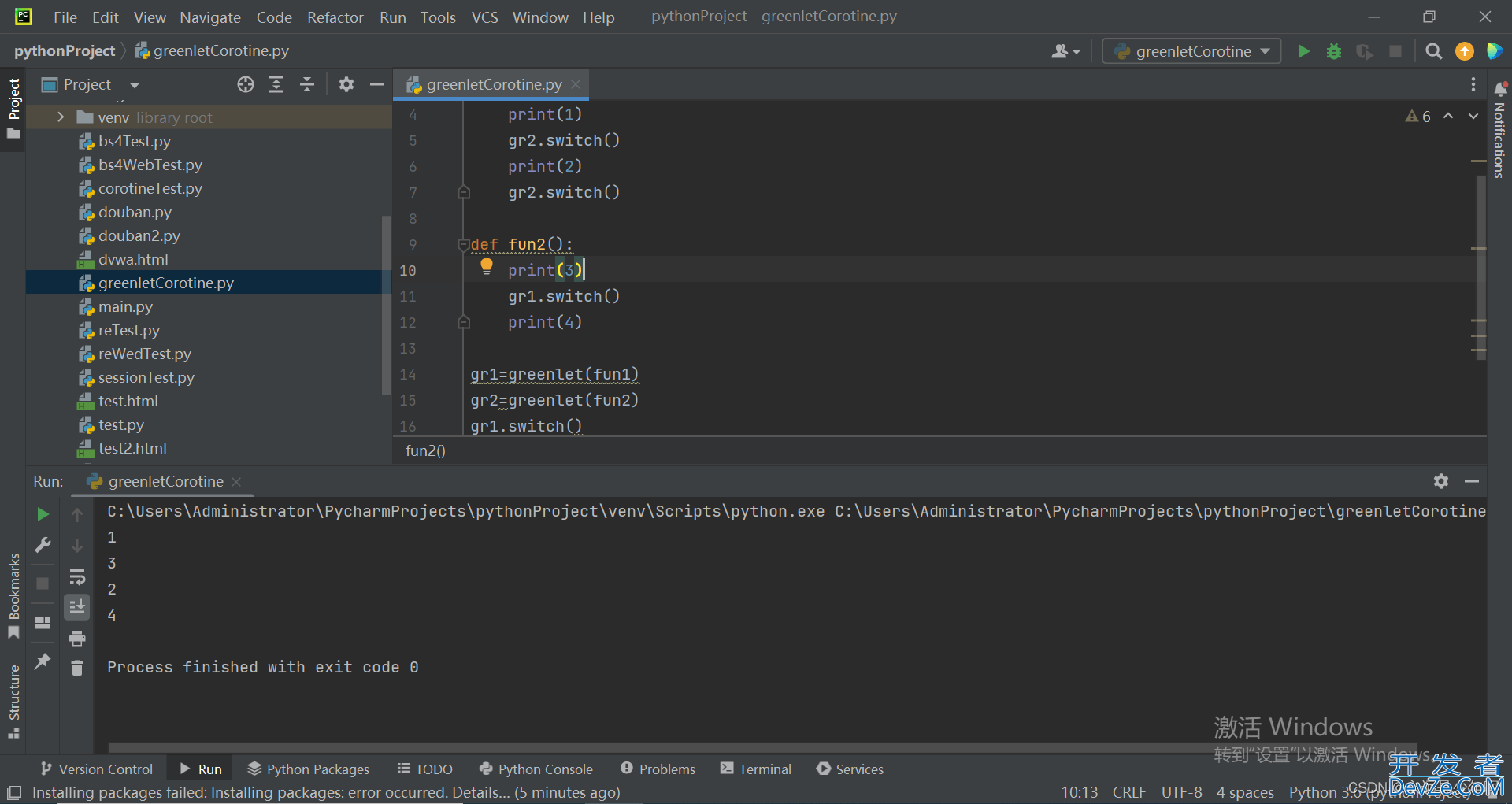Open dvwa.html file
The image size is (1512, 804).
pos(132,259)
